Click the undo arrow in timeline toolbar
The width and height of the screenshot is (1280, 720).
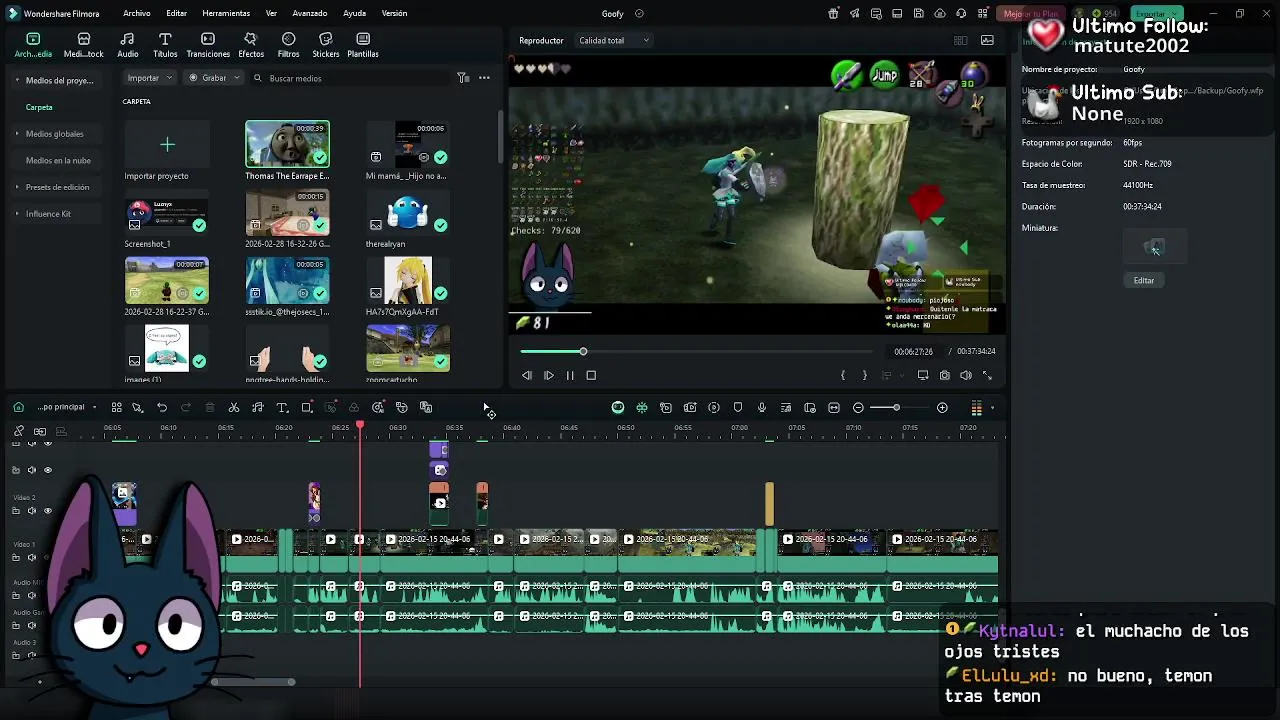(x=162, y=408)
